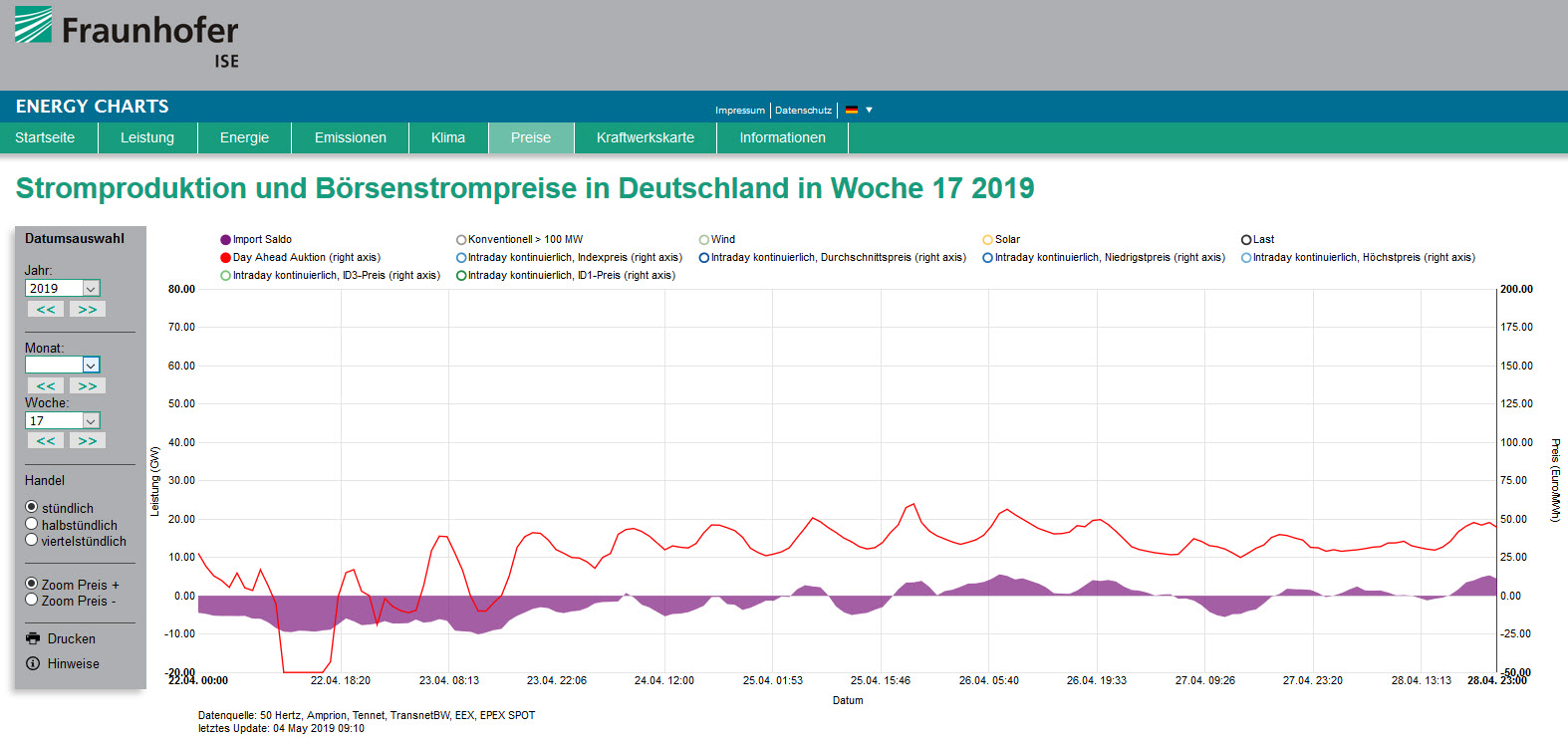Image resolution: width=1568 pixels, height=738 pixels.
Task: Go to the Kraftwerkskarte tab
Action: point(645,137)
